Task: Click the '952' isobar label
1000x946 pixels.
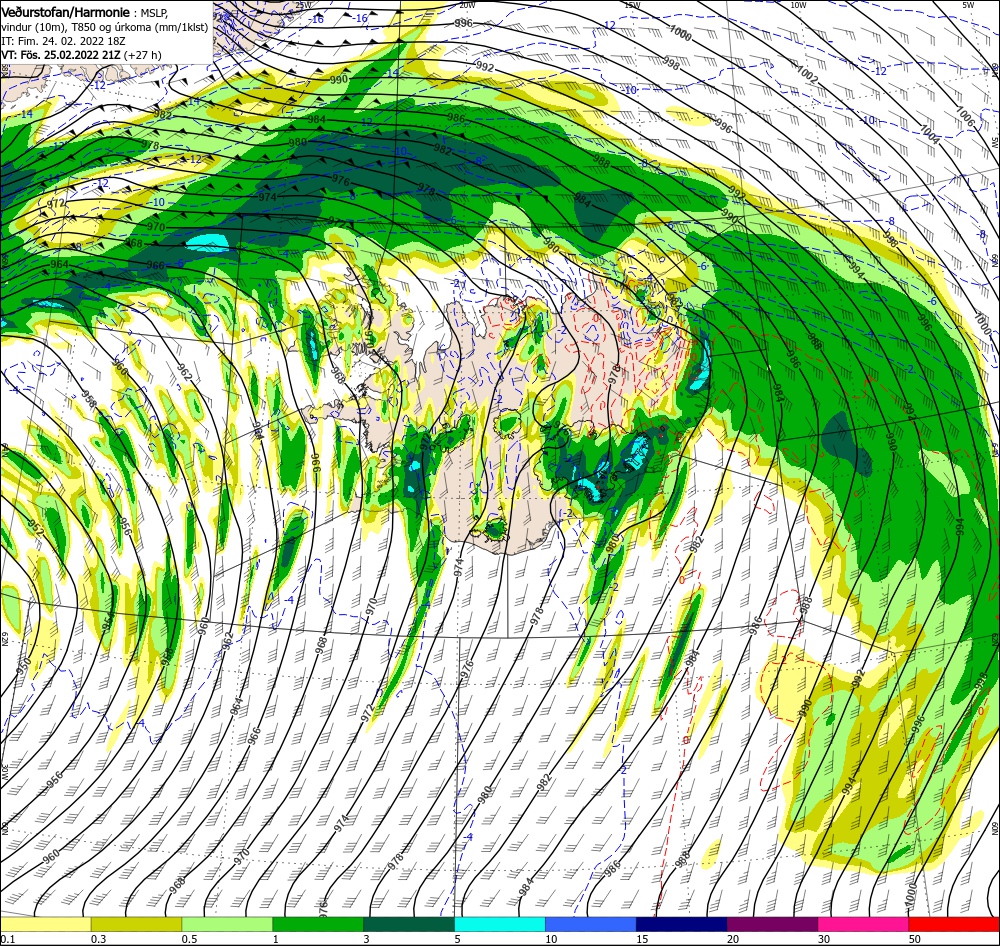Action: pyautogui.click(x=36, y=526)
